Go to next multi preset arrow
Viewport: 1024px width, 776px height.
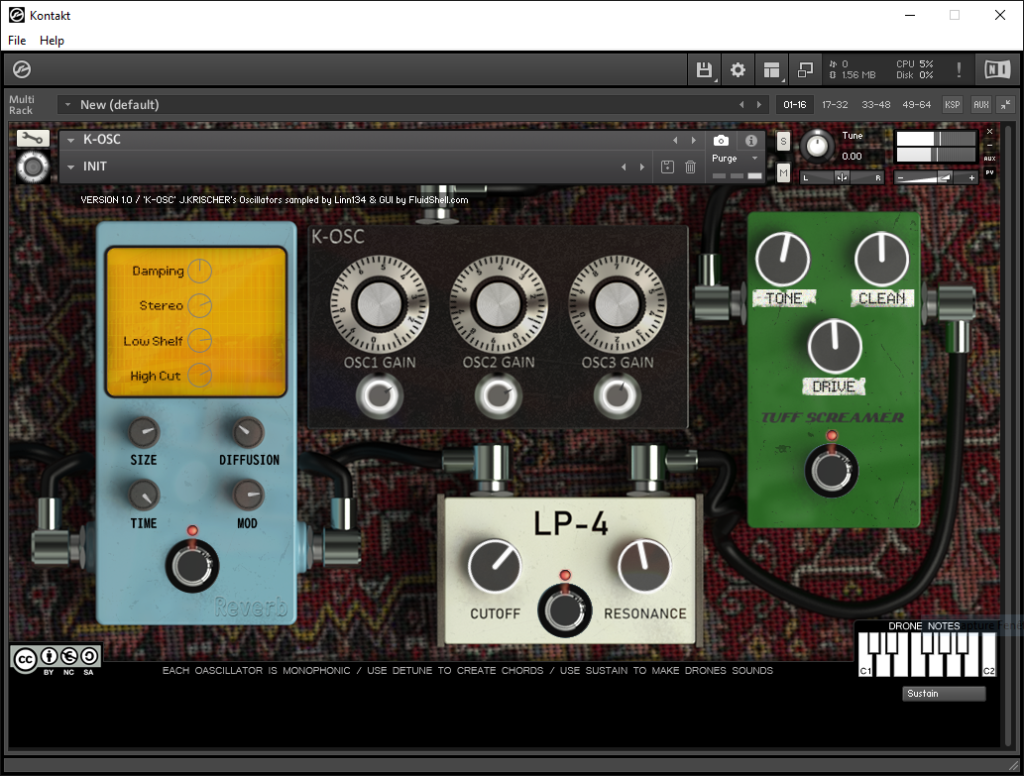coord(759,105)
